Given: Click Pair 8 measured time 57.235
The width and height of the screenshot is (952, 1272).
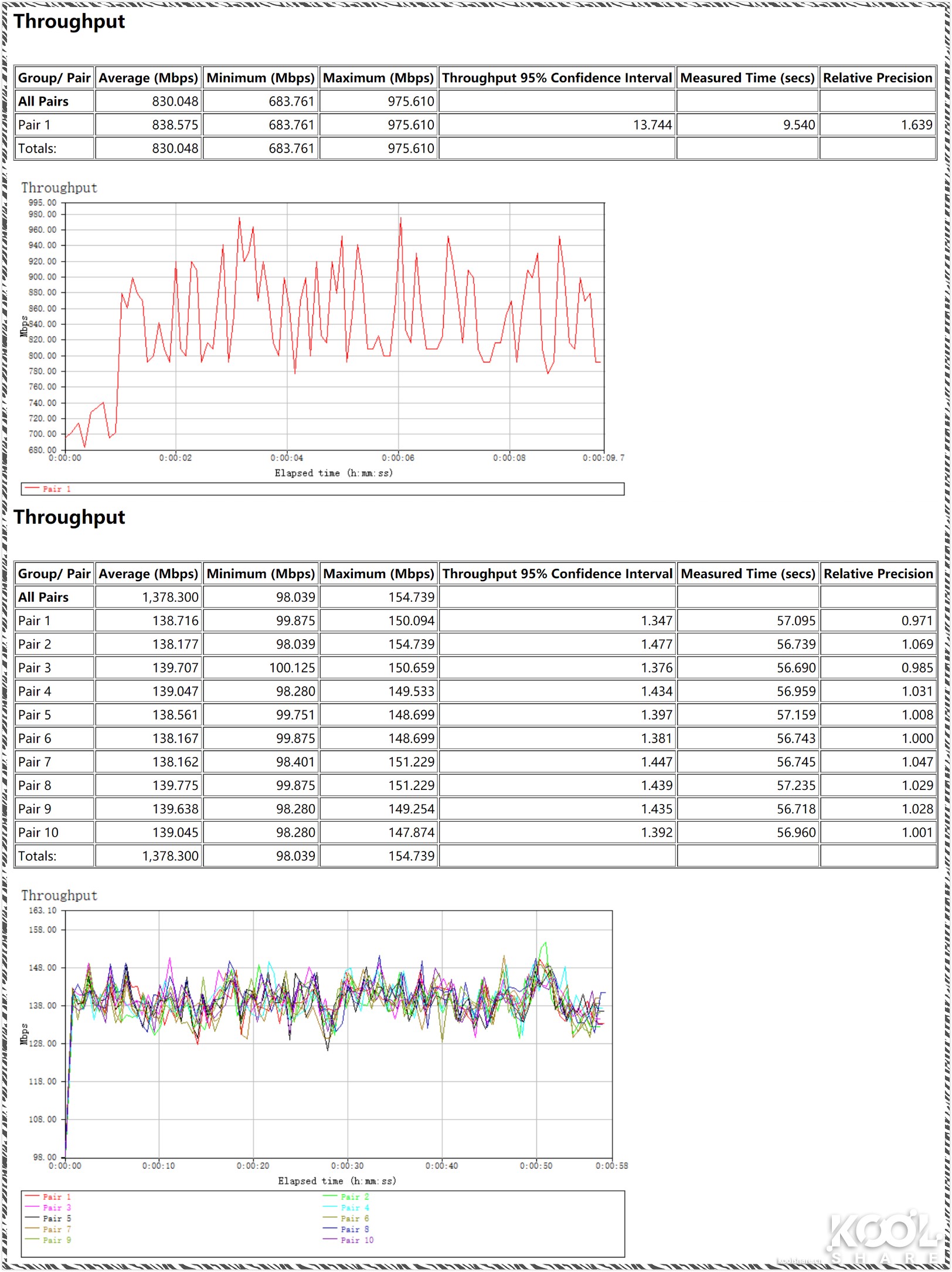Looking at the screenshot, I should [795, 785].
